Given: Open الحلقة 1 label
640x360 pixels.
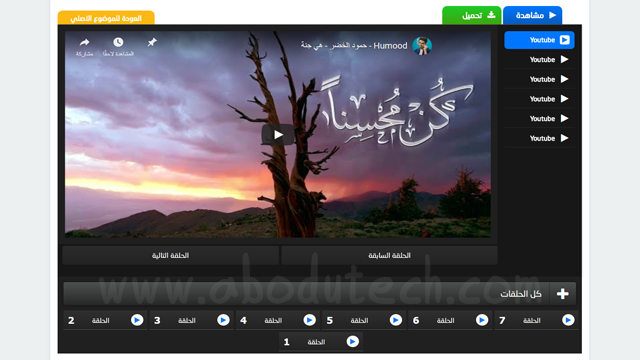Looking at the screenshot, I should coord(316,342).
